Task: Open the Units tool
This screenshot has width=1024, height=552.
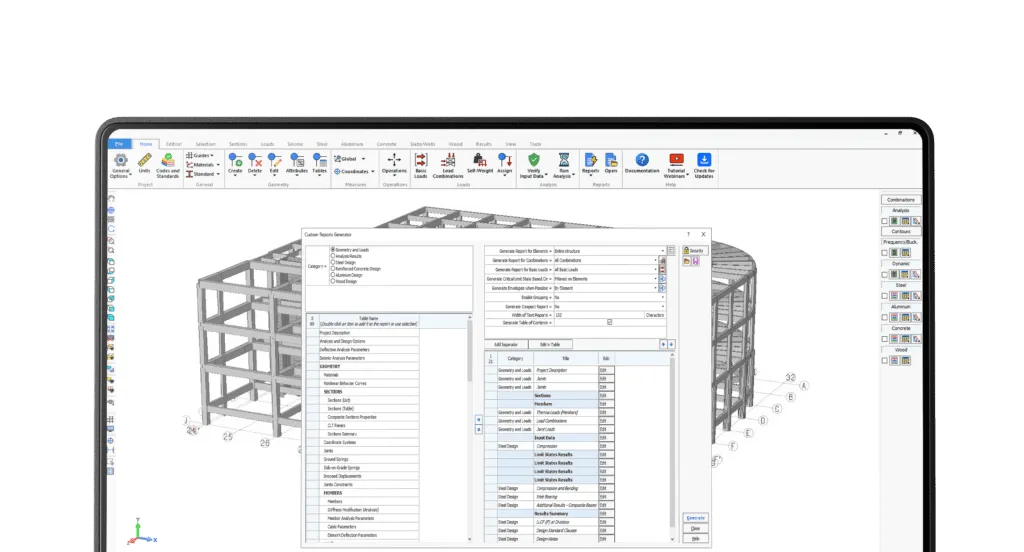Action: pyautogui.click(x=144, y=163)
